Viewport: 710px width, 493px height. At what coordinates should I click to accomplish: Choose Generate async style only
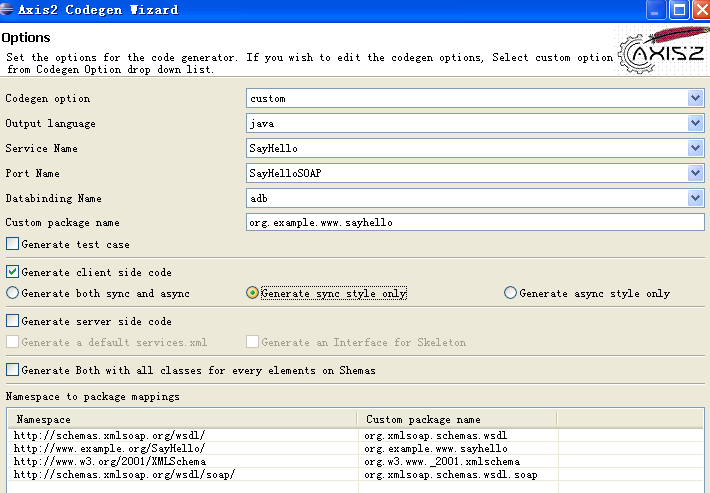point(511,293)
